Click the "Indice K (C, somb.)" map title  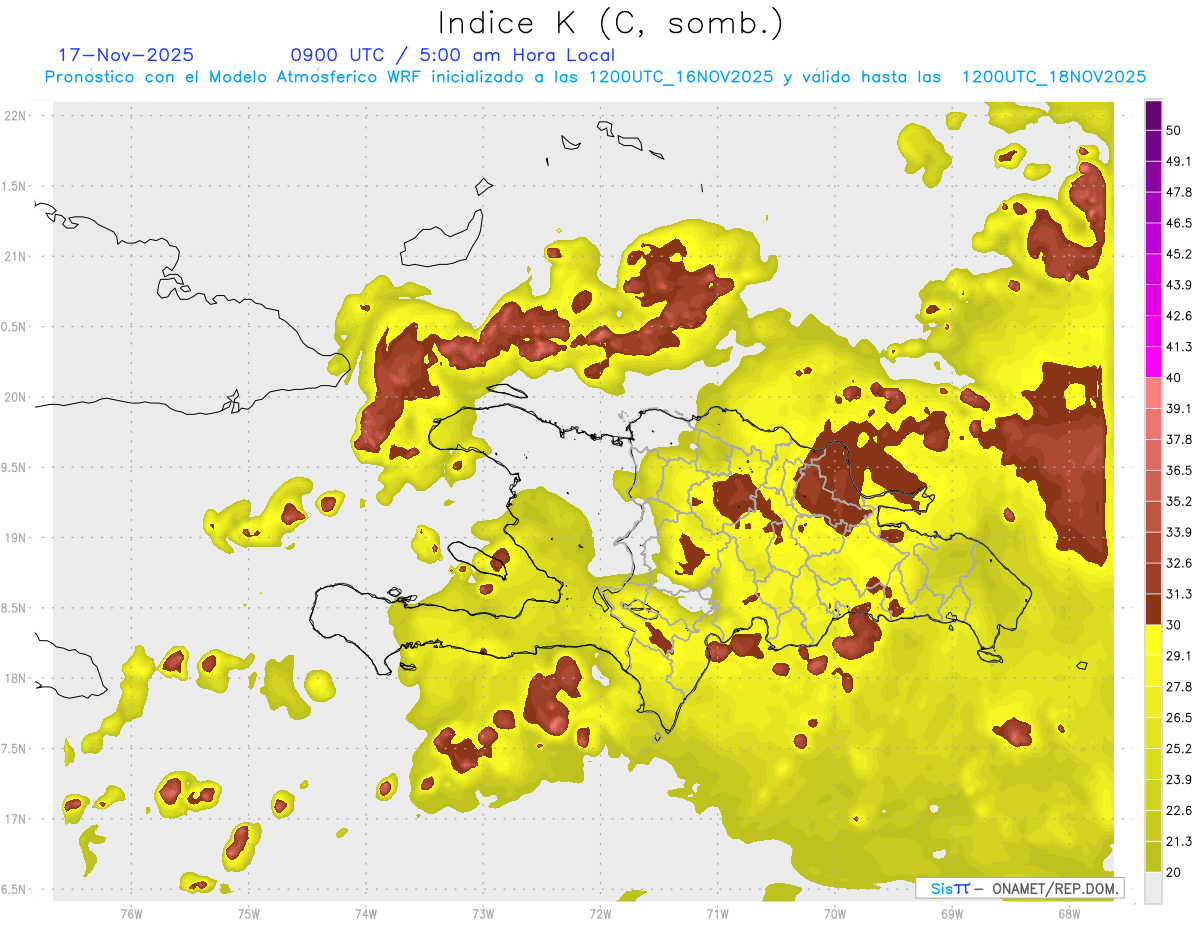611,23
